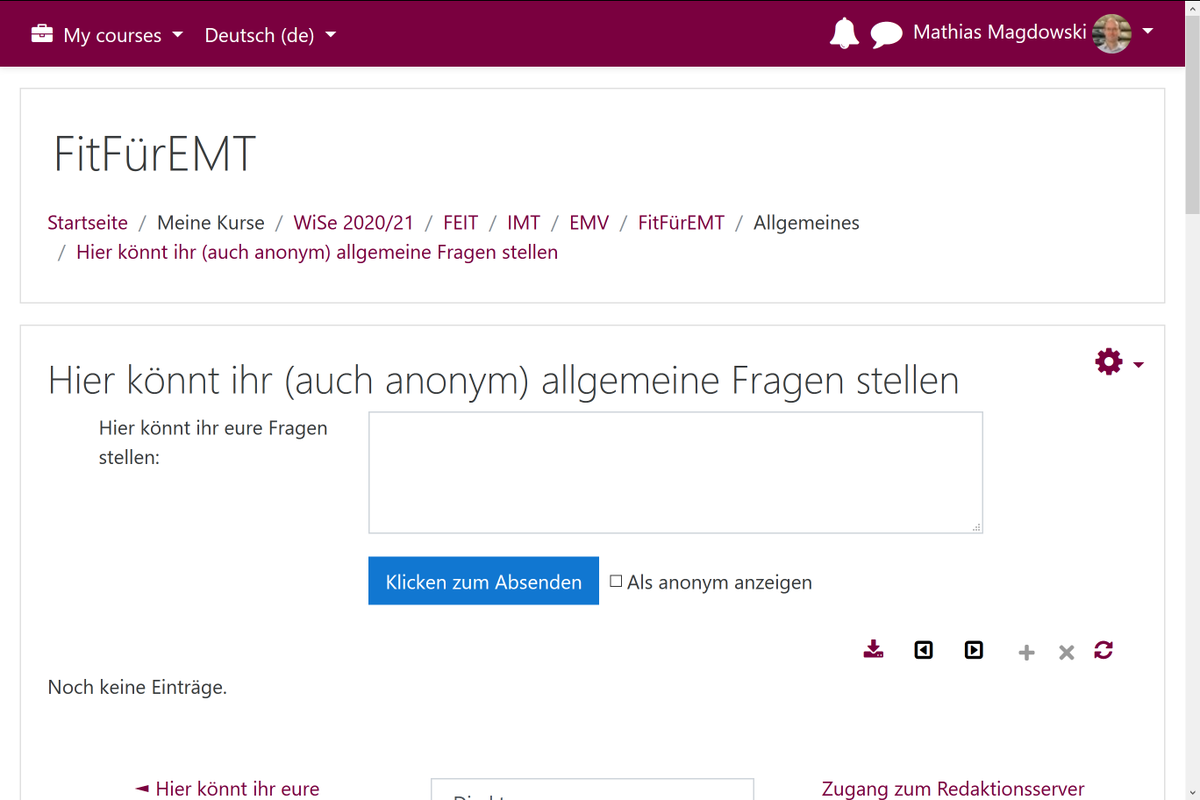Open the FitFürEMT breadcrumb link
The height and width of the screenshot is (800, 1200).
(x=681, y=223)
